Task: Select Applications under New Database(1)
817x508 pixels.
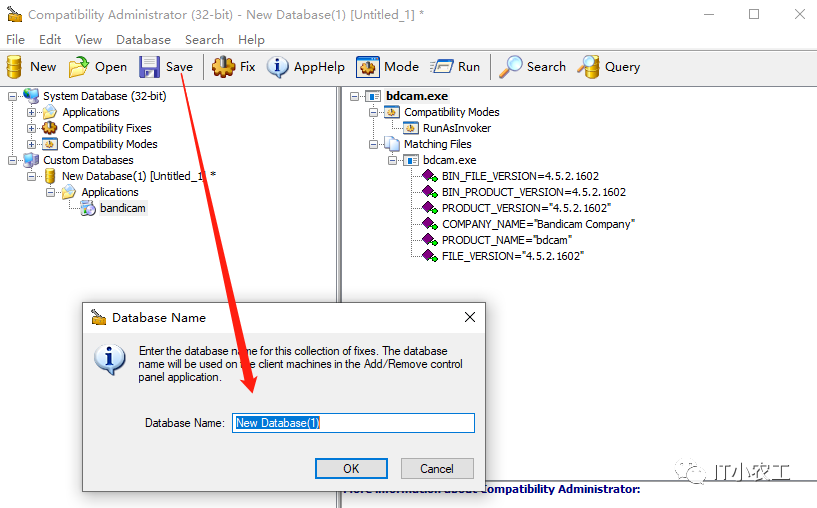Action: click(x=110, y=192)
